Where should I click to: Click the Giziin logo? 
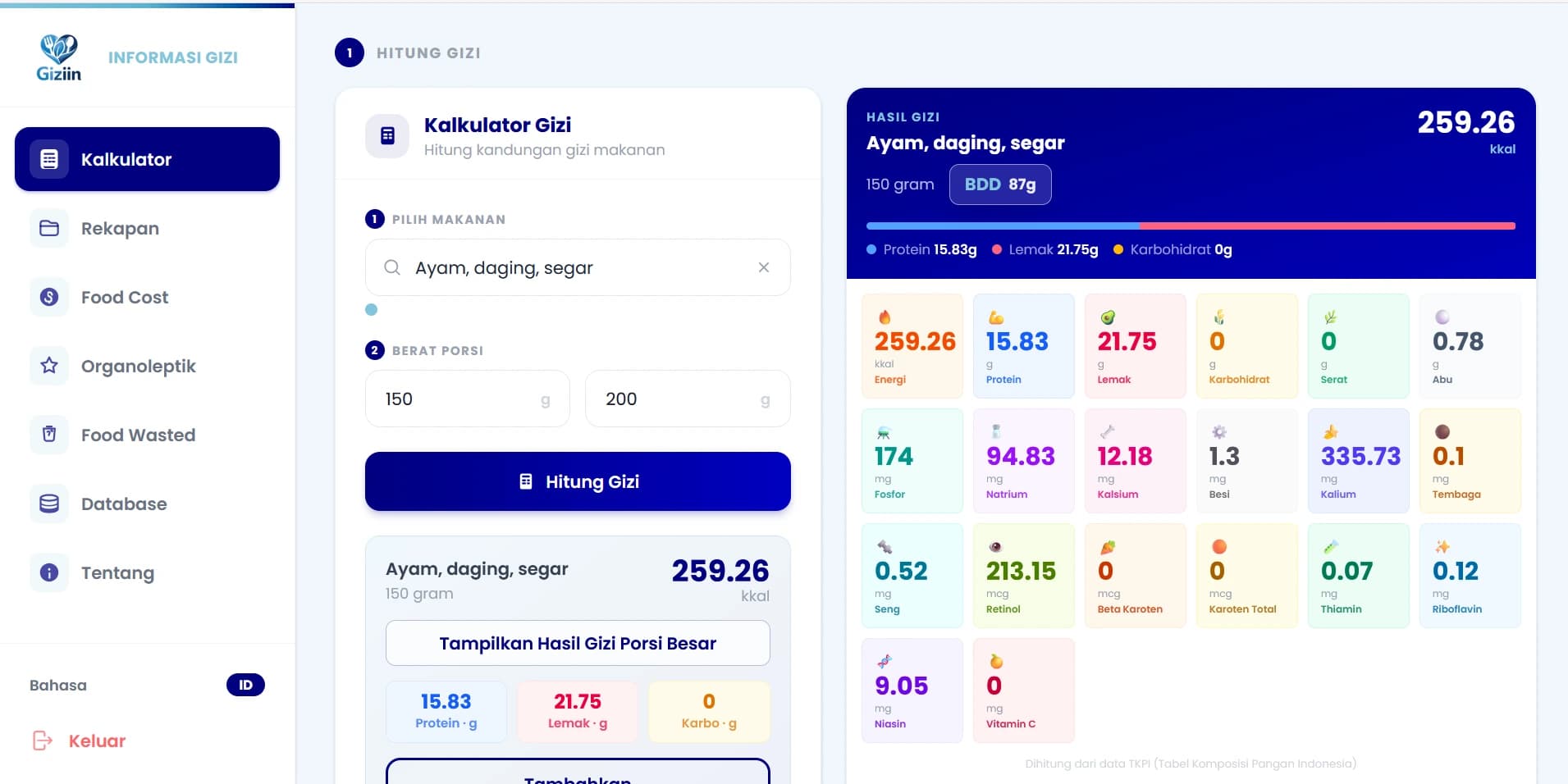pos(59,56)
